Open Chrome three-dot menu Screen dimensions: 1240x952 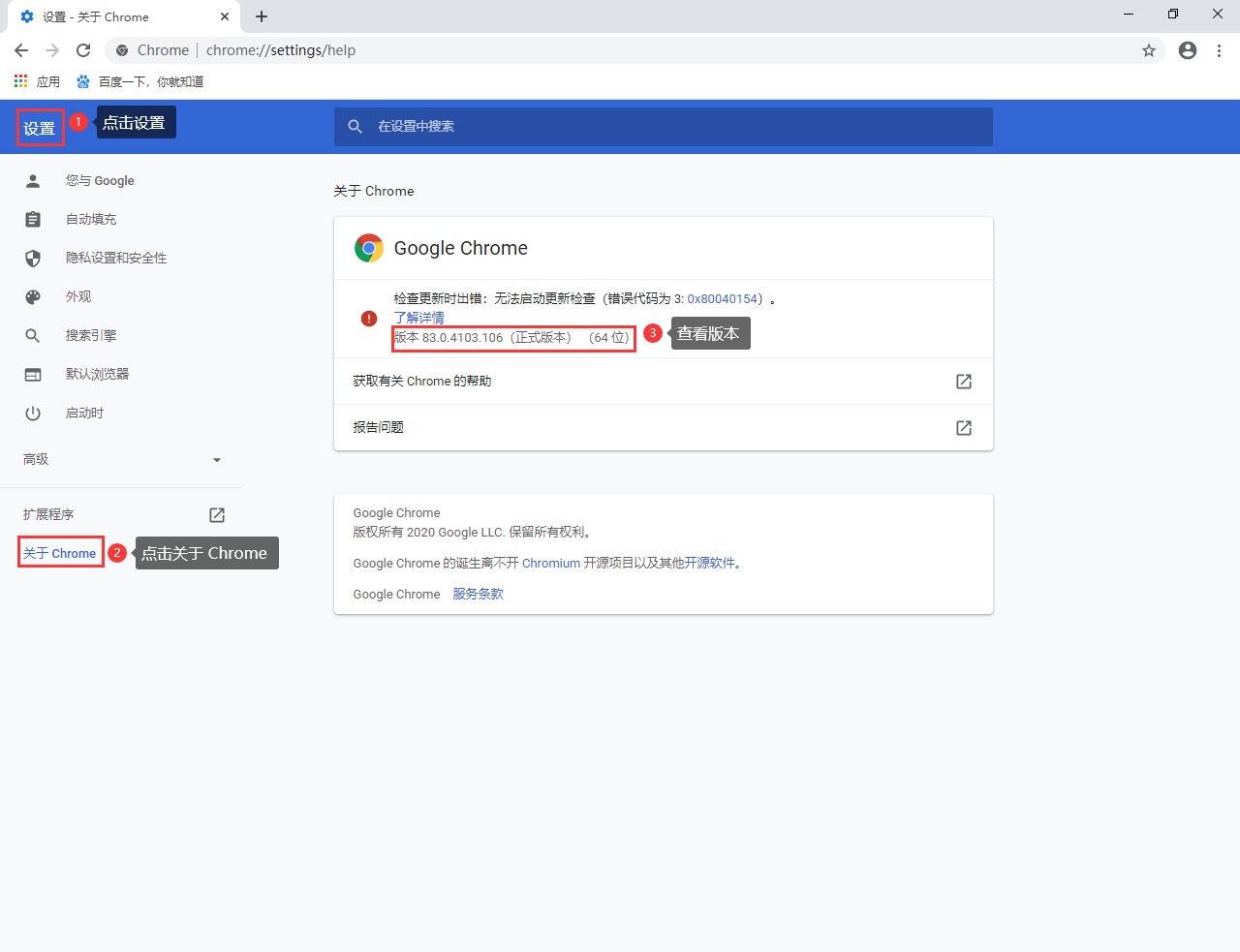[1219, 50]
